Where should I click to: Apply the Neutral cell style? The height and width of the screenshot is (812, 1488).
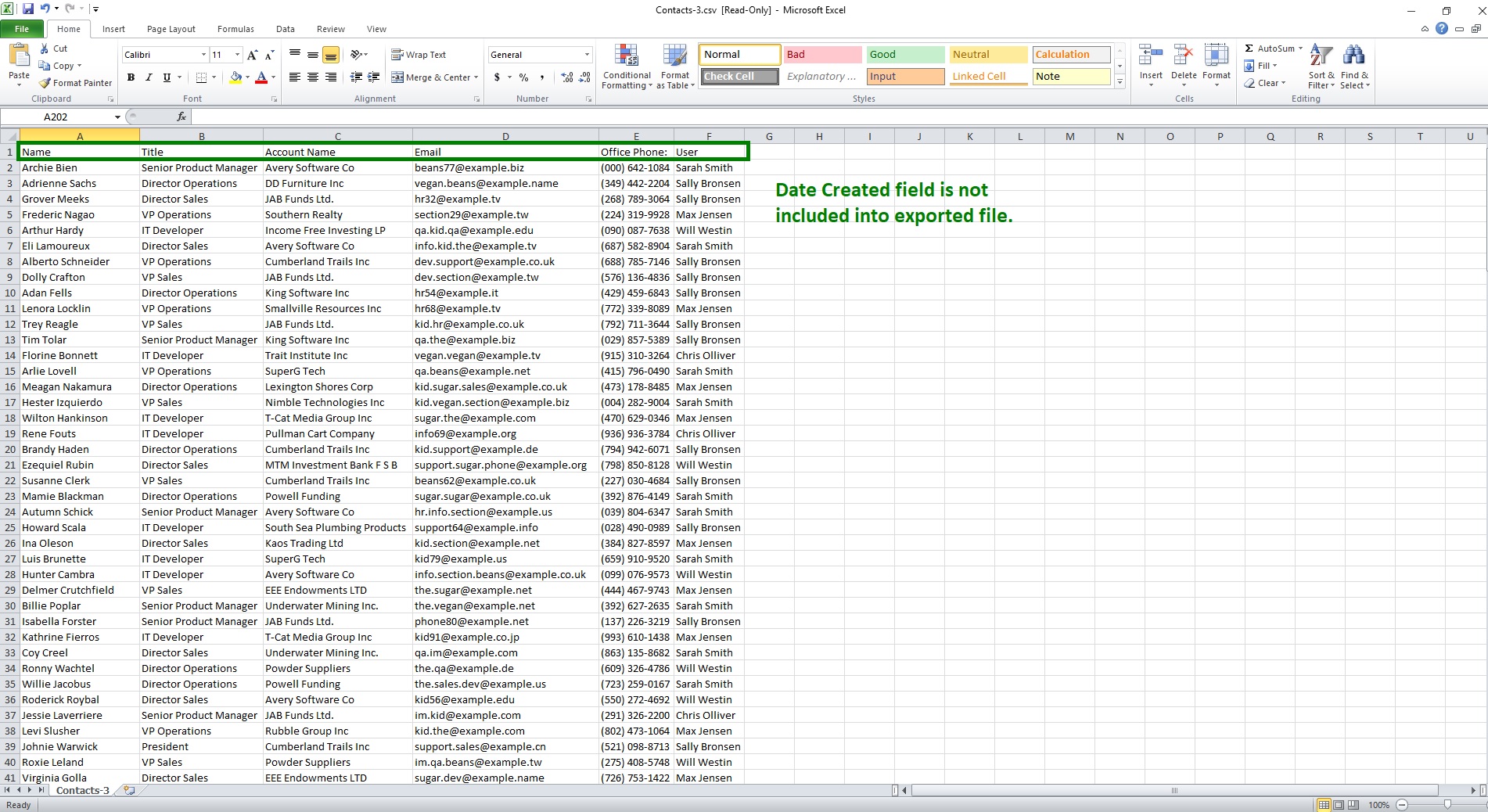[988, 55]
